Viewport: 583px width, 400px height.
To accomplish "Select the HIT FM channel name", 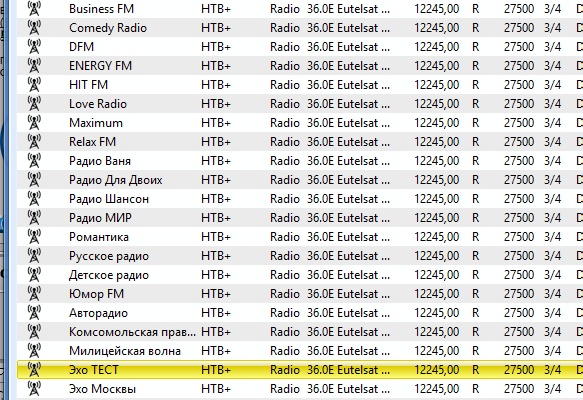I will [88, 85].
